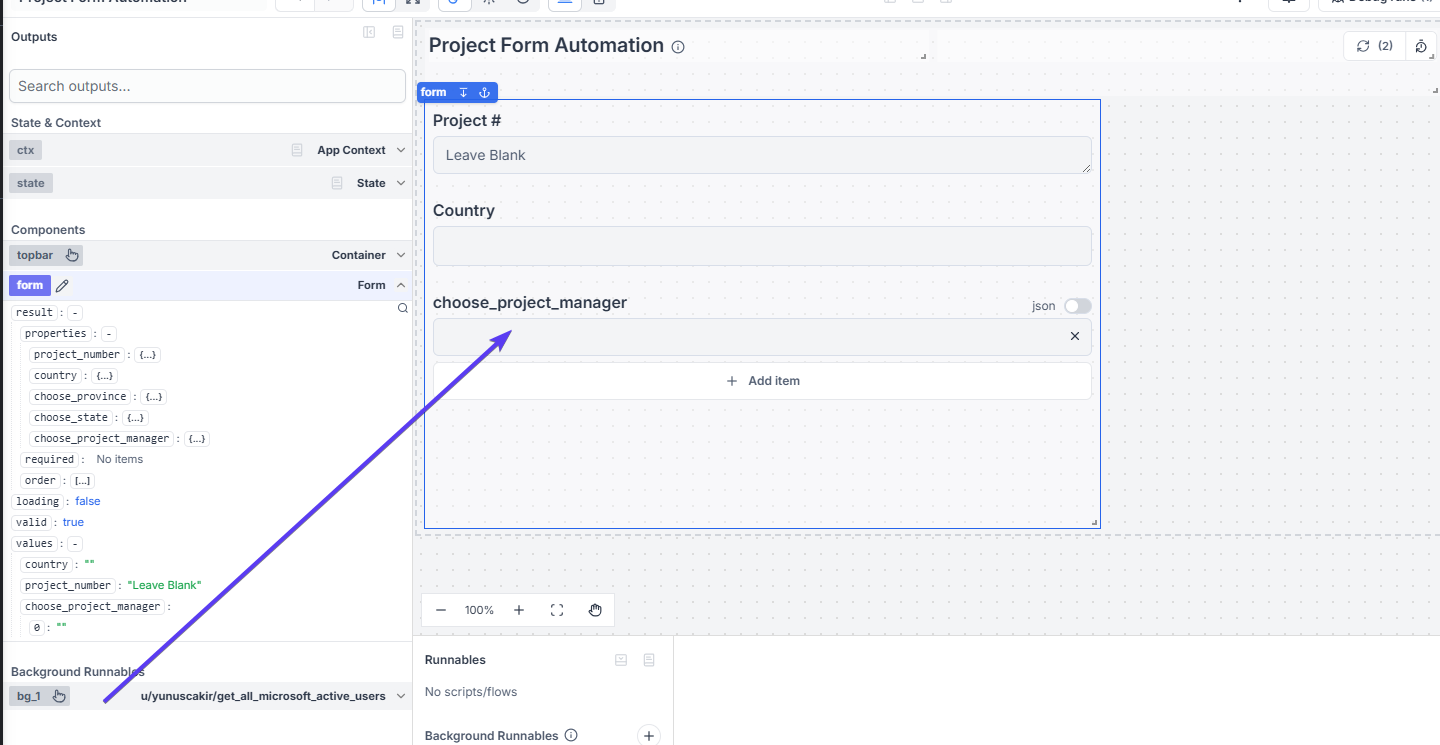Image resolution: width=1440 pixels, height=745 pixels.
Task: Expand the State section chevron
Action: pos(401,183)
